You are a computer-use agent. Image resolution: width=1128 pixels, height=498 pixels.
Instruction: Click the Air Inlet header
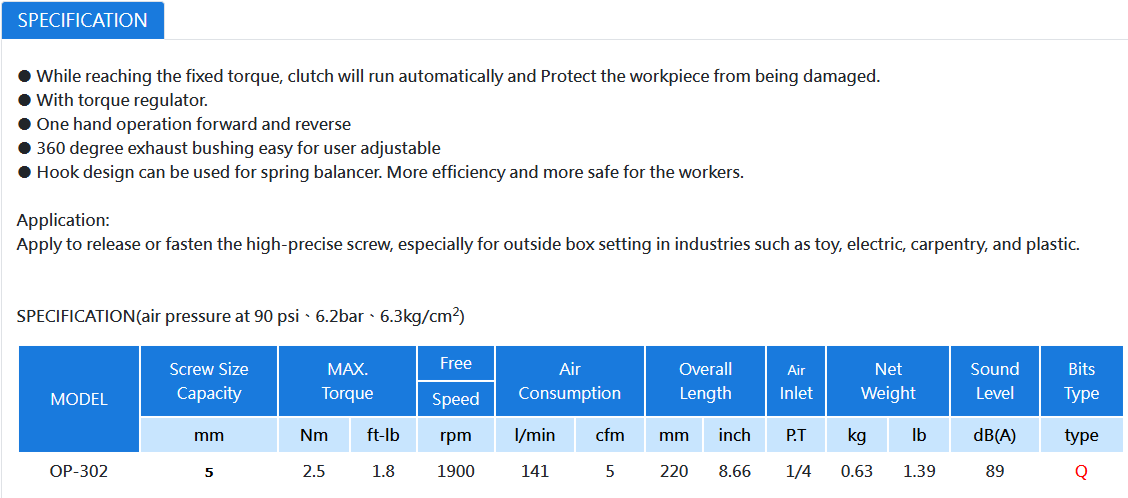click(x=796, y=381)
